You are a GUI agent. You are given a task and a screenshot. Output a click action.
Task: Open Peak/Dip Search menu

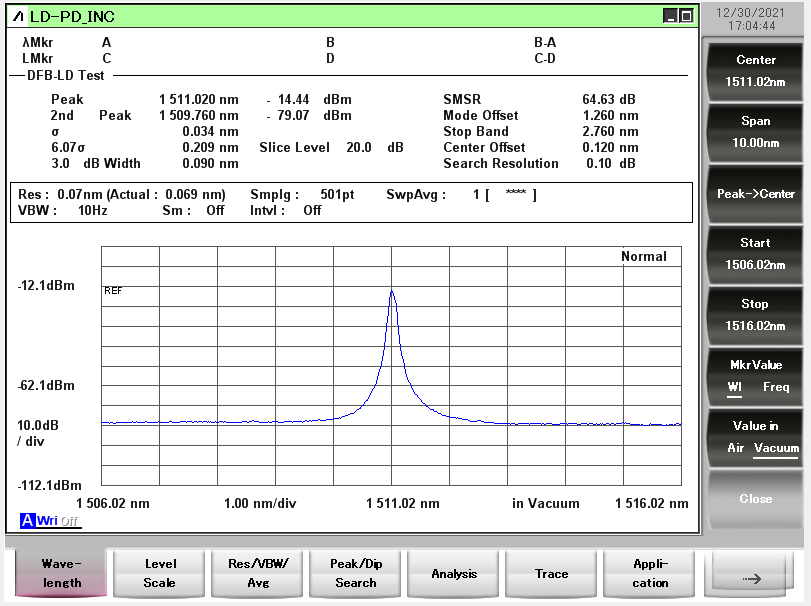point(356,573)
